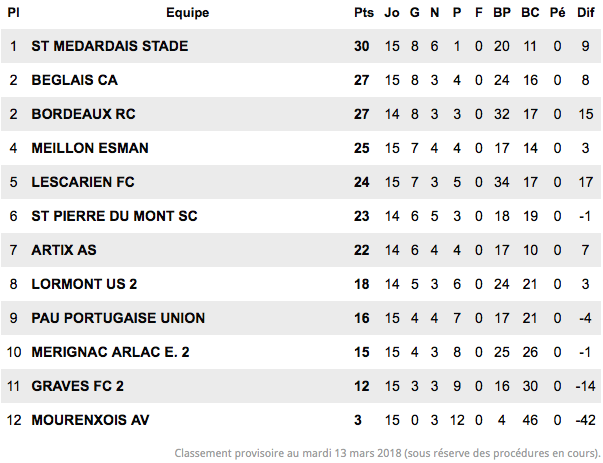Click MERIGNAC ARLAC E. 2 team
The image size is (603, 463).
point(110,352)
